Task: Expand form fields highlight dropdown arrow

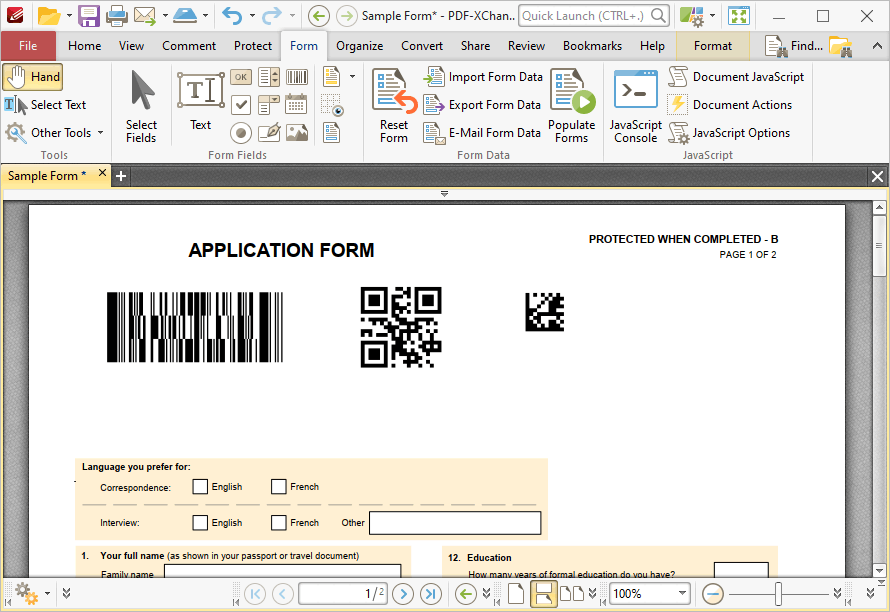Action: (352, 77)
